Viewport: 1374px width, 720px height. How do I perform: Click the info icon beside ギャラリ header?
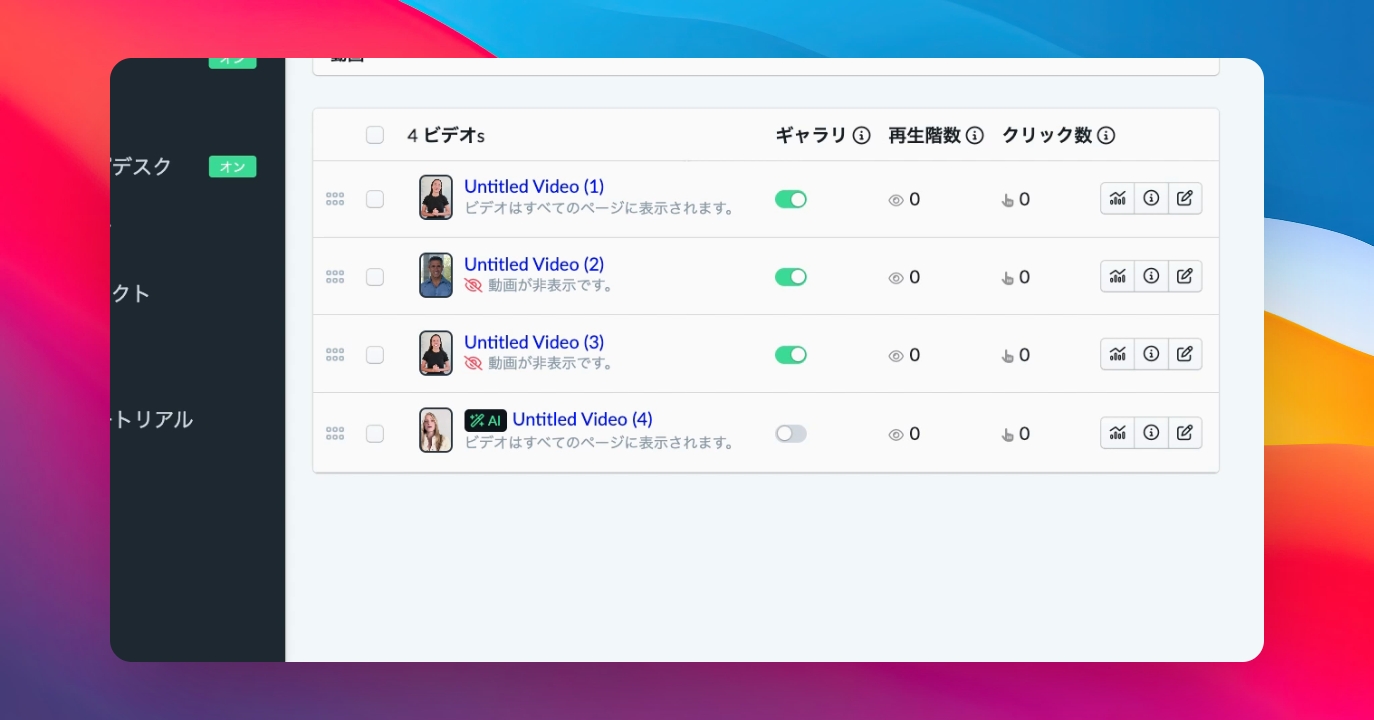click(x=861, y=135)
